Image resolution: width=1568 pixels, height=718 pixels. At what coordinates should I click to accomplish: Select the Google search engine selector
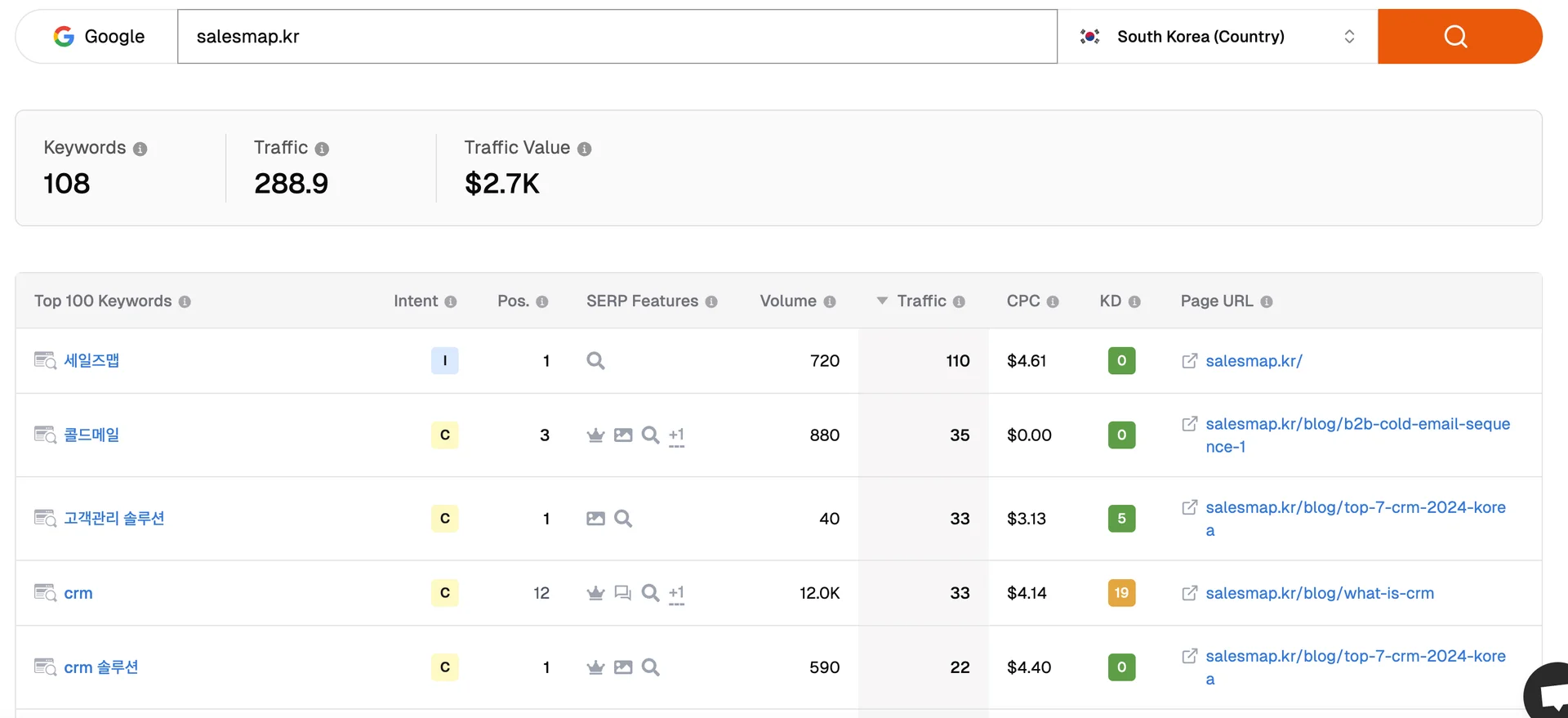[98, 37]
